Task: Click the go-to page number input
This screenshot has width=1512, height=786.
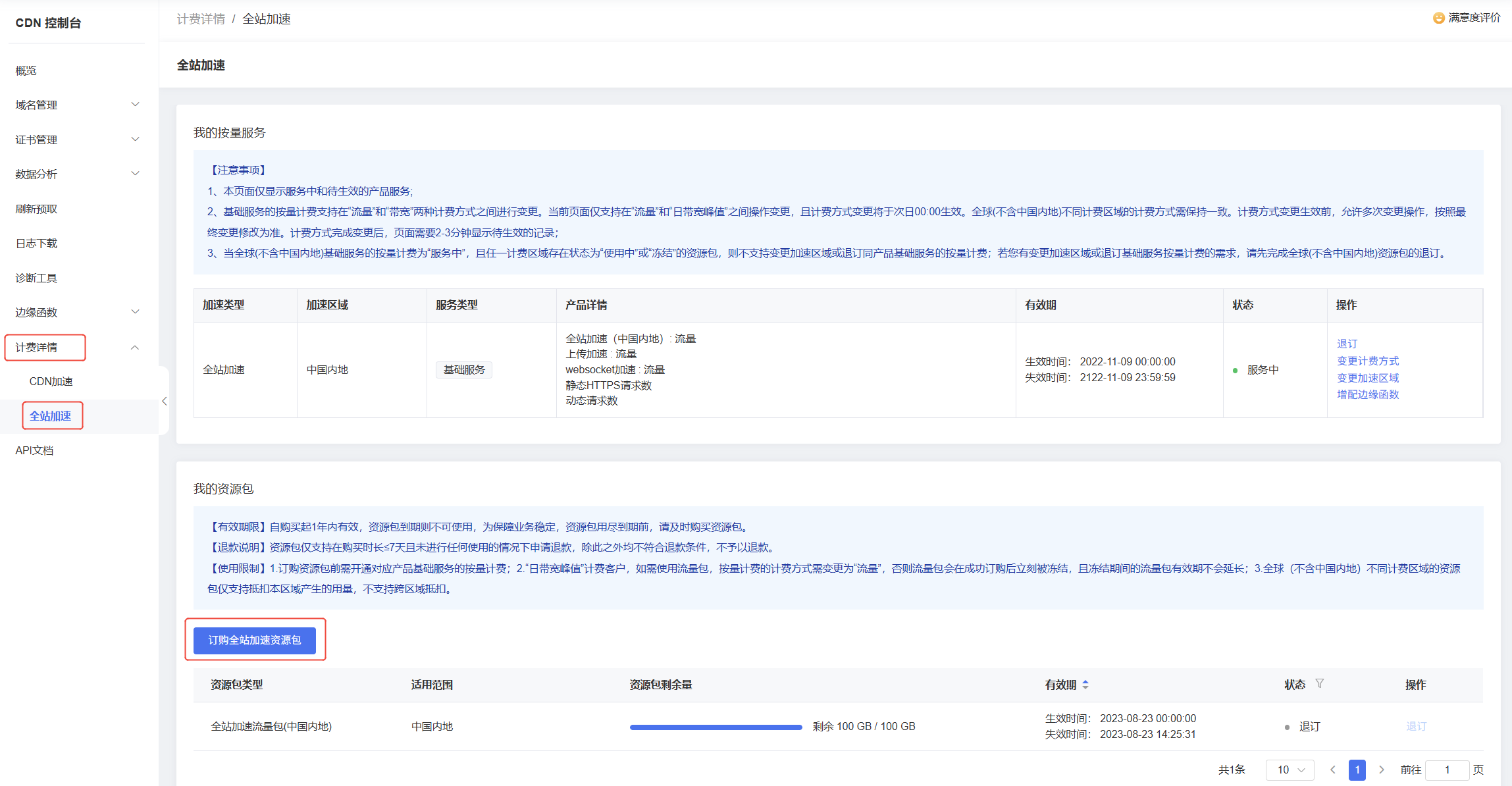Action: point(1446,770)
